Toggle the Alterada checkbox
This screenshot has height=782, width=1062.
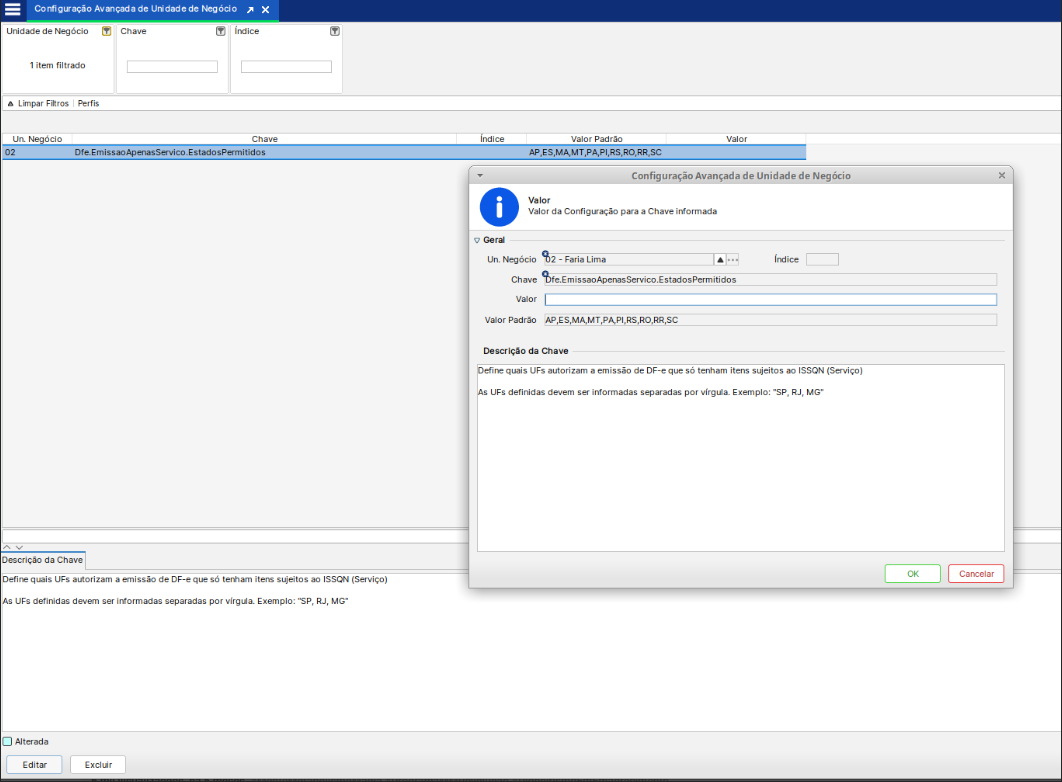pyautogui.click(x=8, y=742)
